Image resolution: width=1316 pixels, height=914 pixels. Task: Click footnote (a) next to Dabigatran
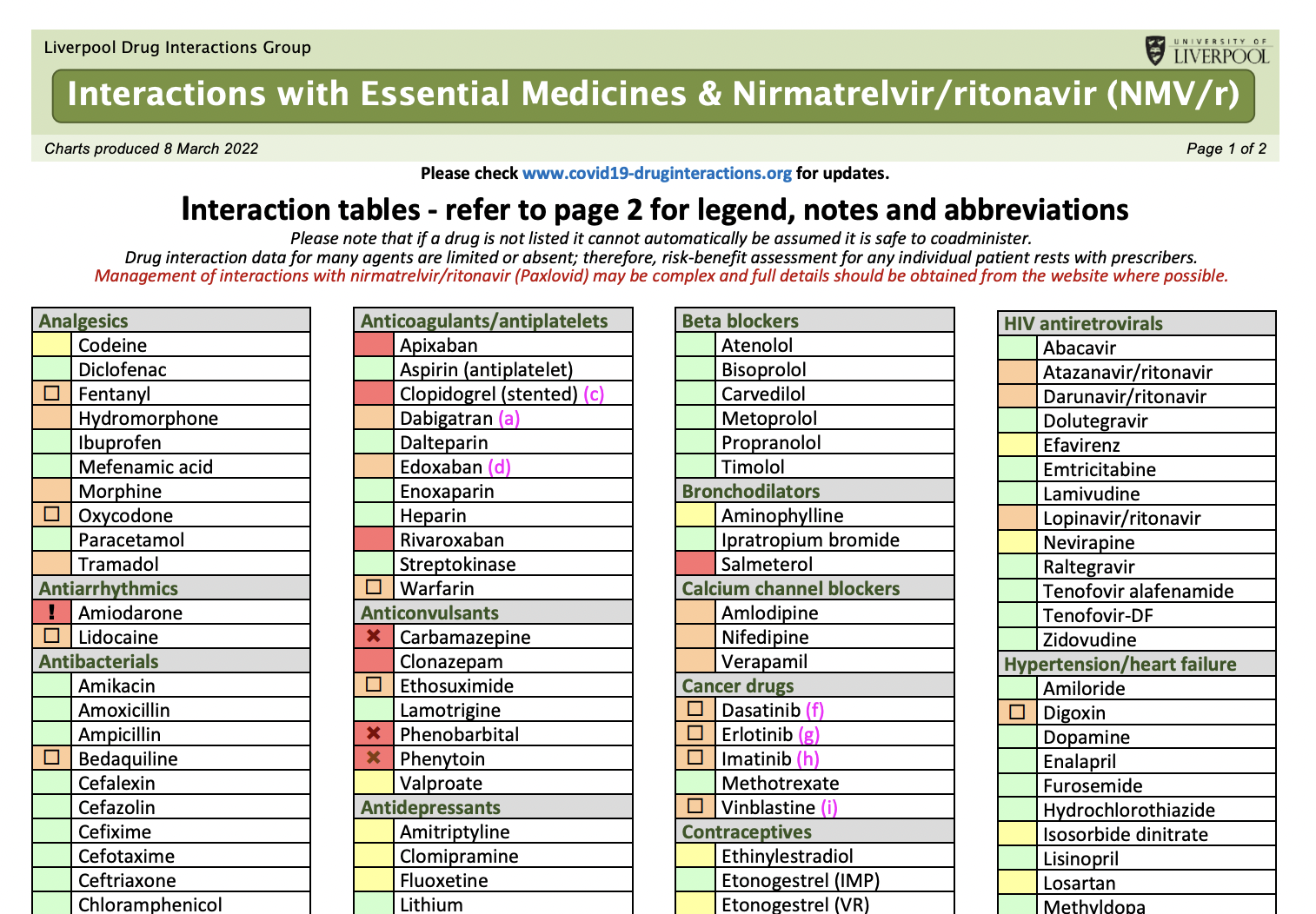point(508,418)
